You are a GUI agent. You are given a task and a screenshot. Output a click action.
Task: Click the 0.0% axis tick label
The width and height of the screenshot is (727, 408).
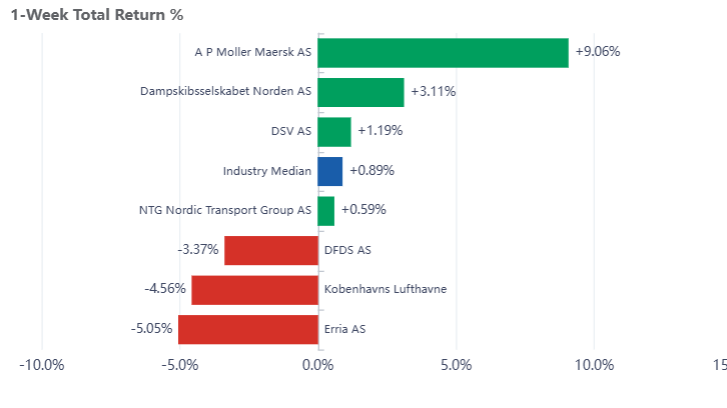click(x=318, y=364)
